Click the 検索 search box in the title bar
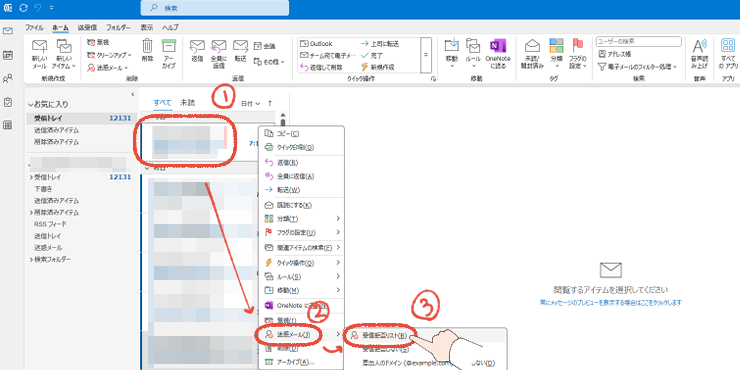Image resolution: width=740 pixels, height=370 pixels. 215,8
